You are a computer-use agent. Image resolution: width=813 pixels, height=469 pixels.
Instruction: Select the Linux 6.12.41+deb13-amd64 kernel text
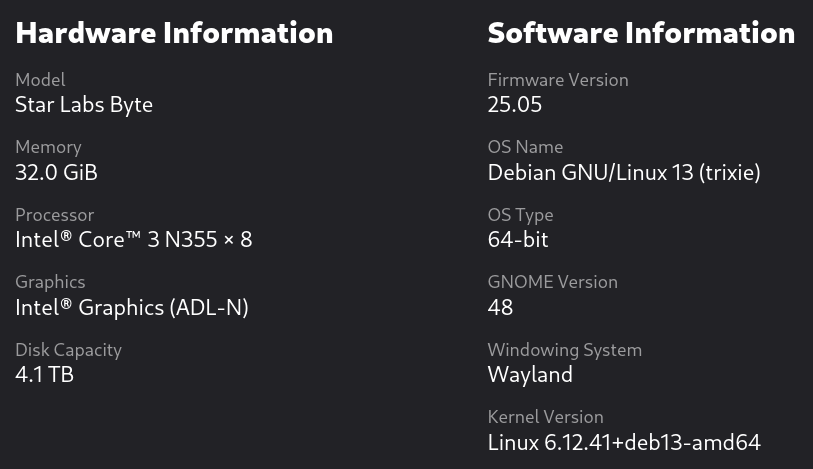click(x=624, y=442)
